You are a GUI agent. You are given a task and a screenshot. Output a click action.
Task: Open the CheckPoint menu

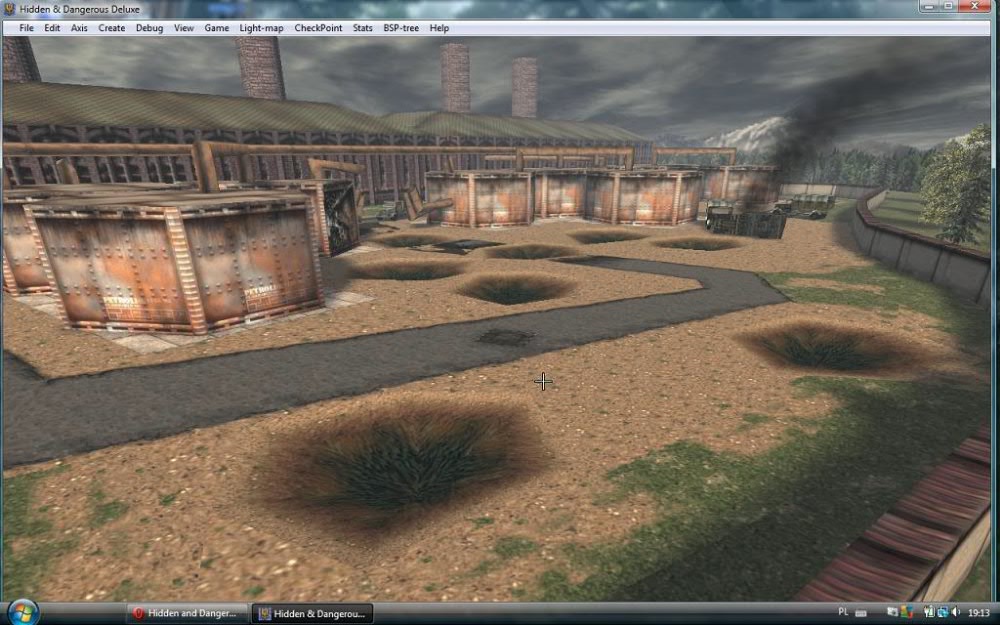point(318,28)
